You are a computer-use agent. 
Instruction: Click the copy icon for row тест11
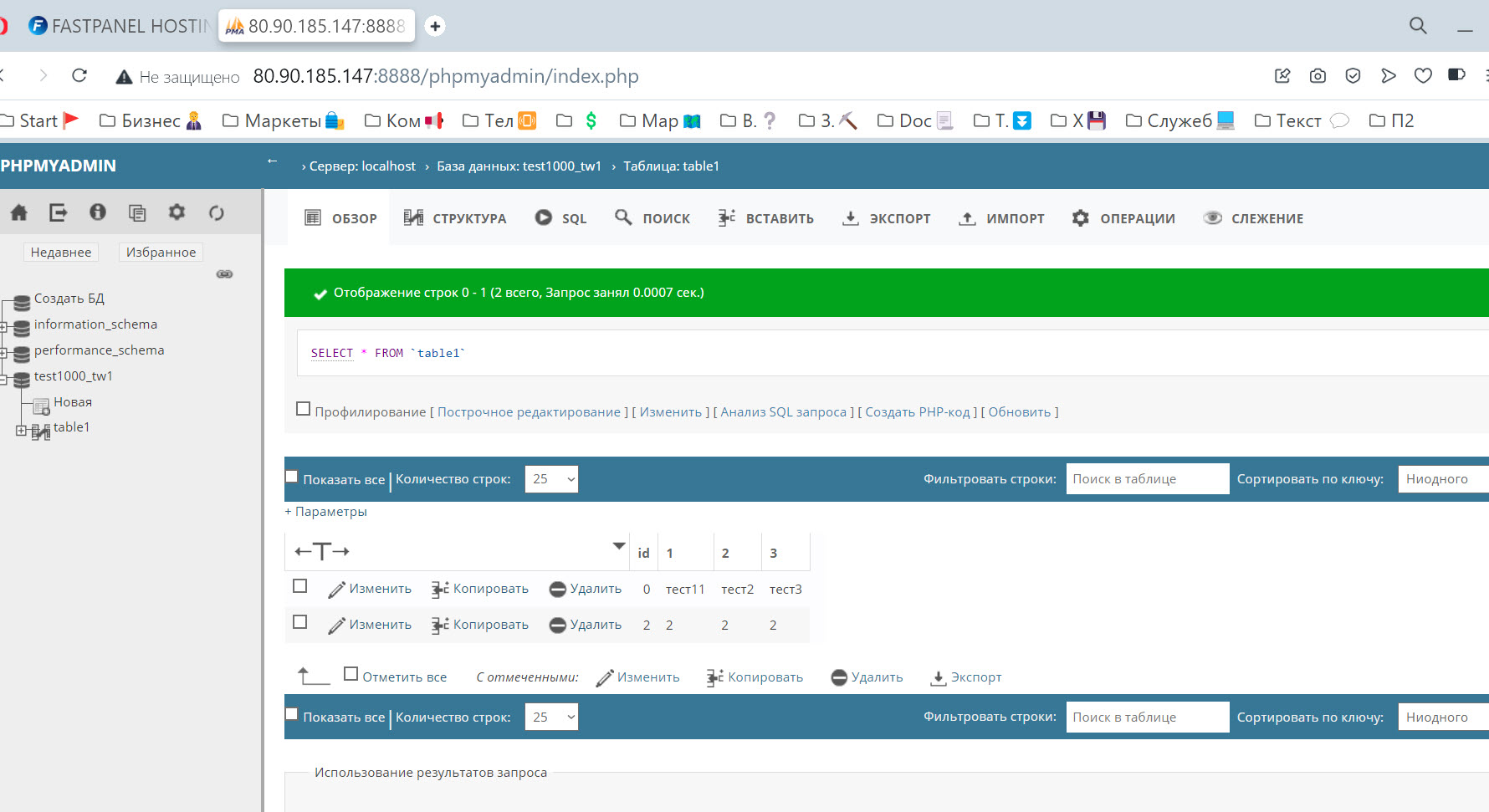coord(440,590)
